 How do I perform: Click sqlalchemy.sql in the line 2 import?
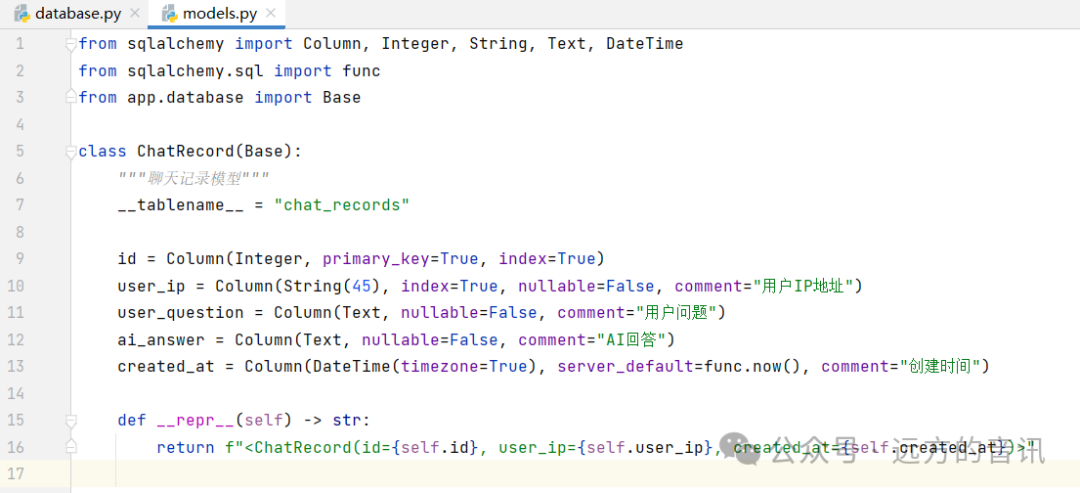(x=196, y=71)
